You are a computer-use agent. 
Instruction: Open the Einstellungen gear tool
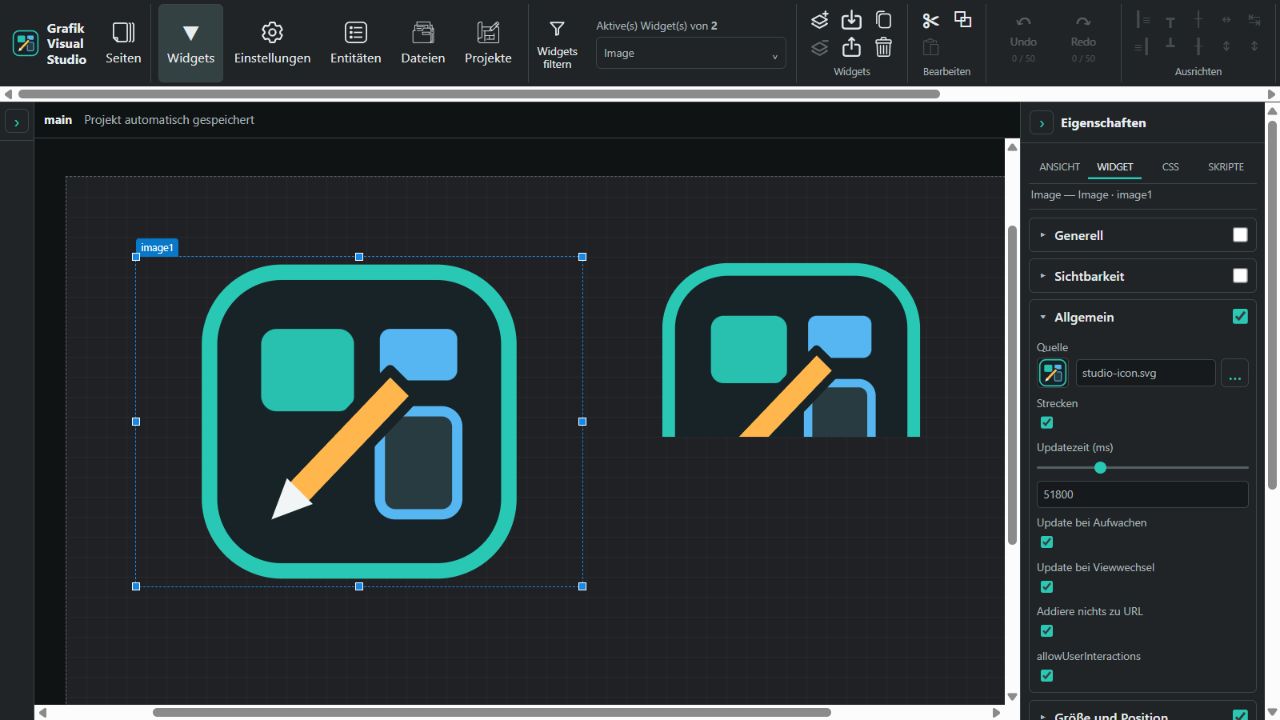click(x=272, y=43)
